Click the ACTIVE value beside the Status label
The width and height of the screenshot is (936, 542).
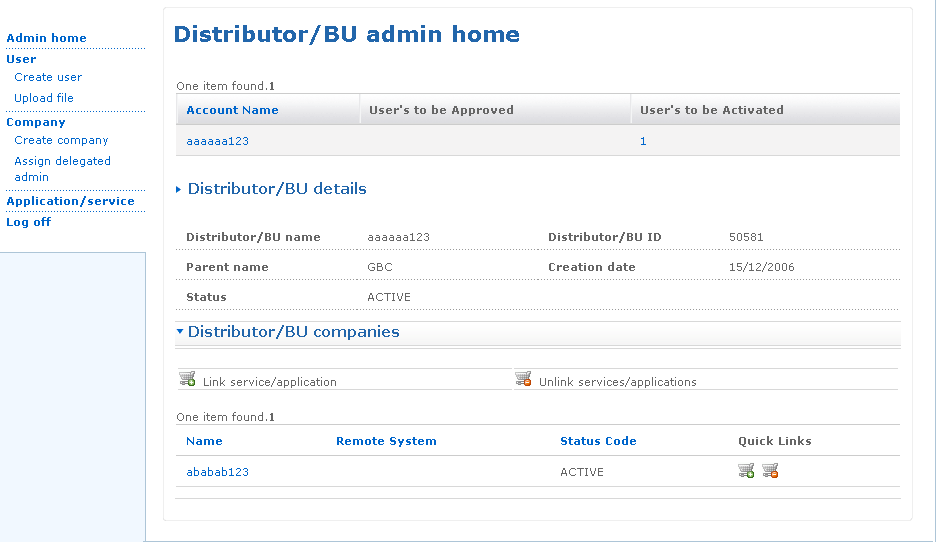click(x=389, y=297)
